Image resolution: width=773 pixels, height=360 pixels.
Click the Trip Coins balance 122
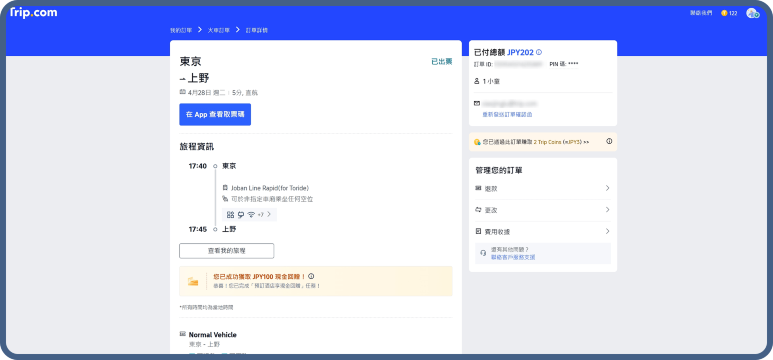(x=729, y=13)
